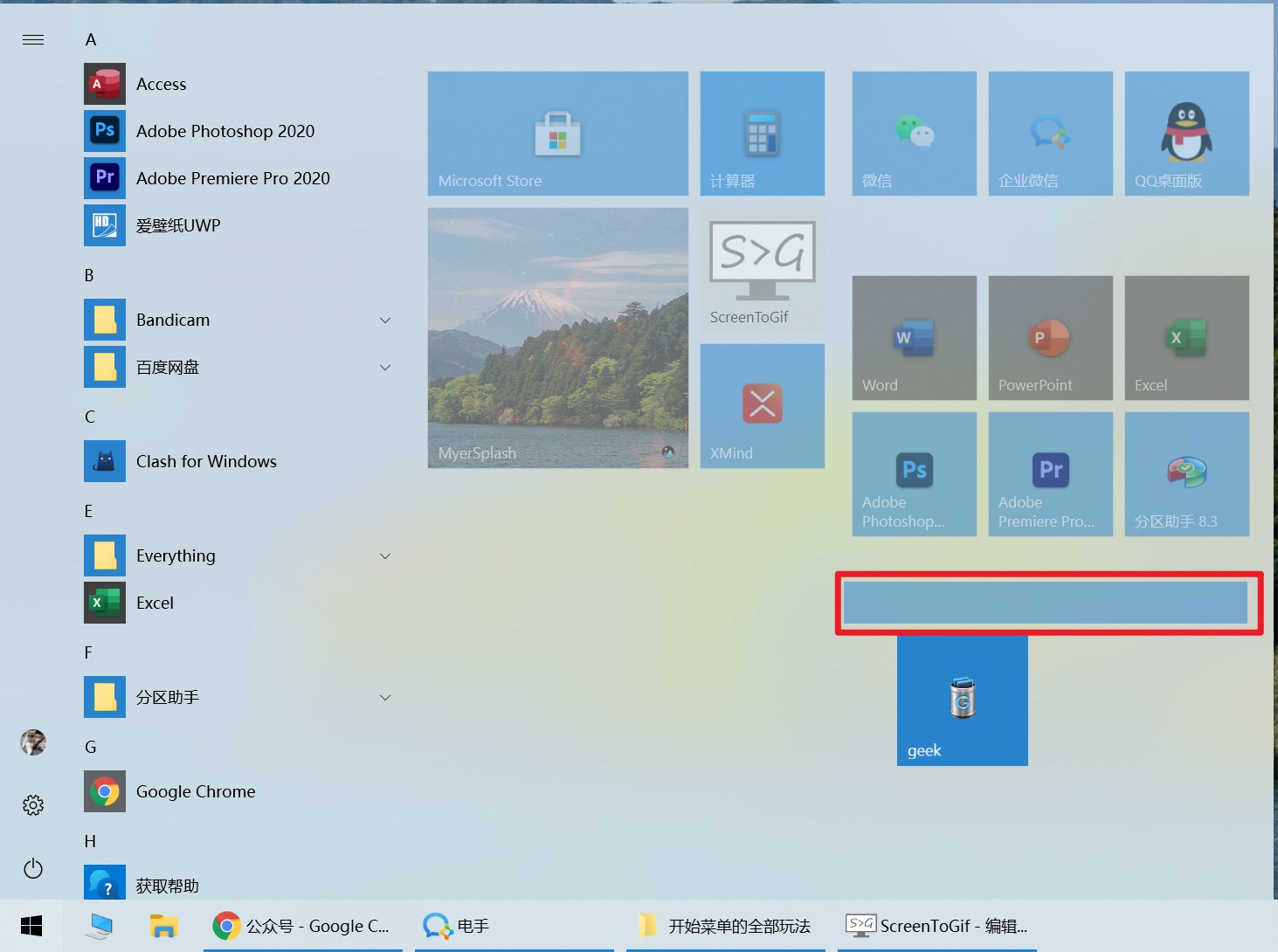Open the Power options button
1278x952 pixels.
tap(33, 868)
